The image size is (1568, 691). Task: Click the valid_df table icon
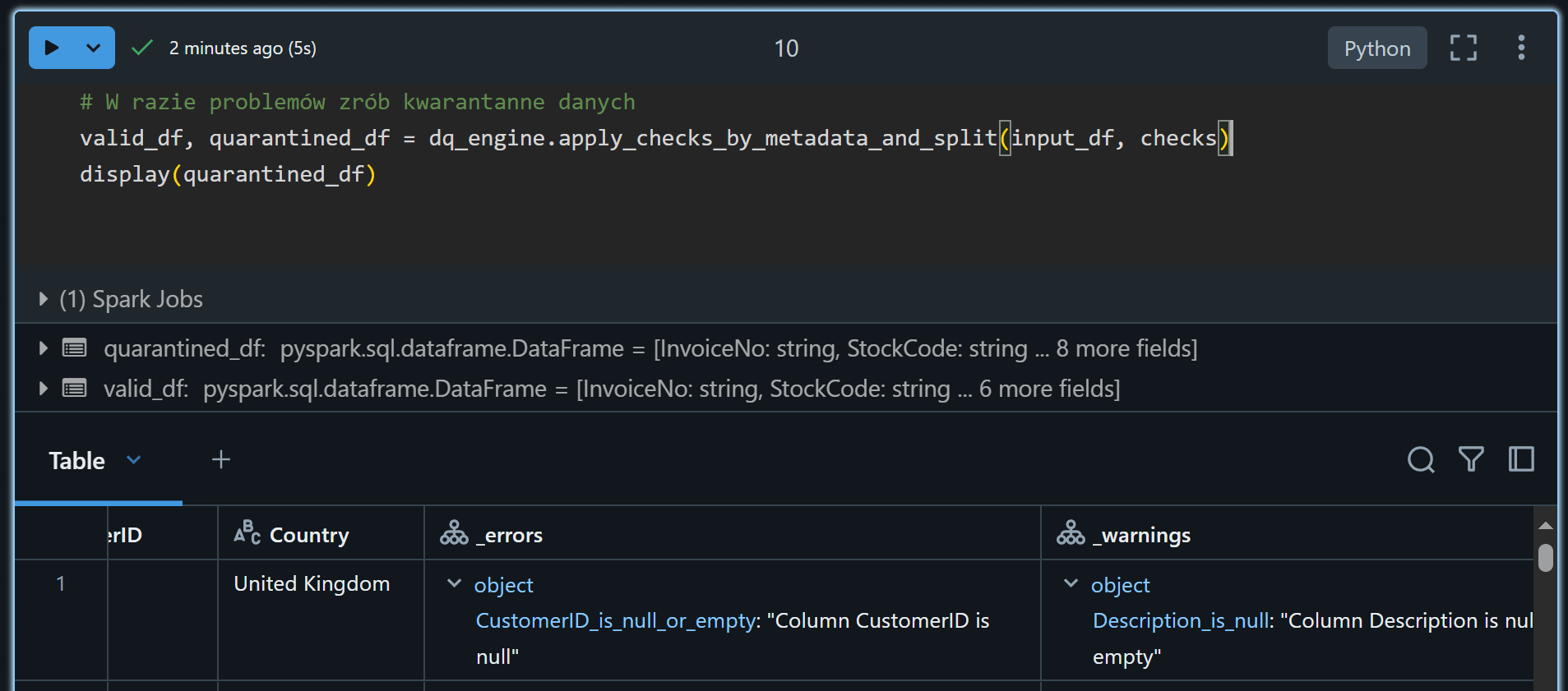[75, 388]
